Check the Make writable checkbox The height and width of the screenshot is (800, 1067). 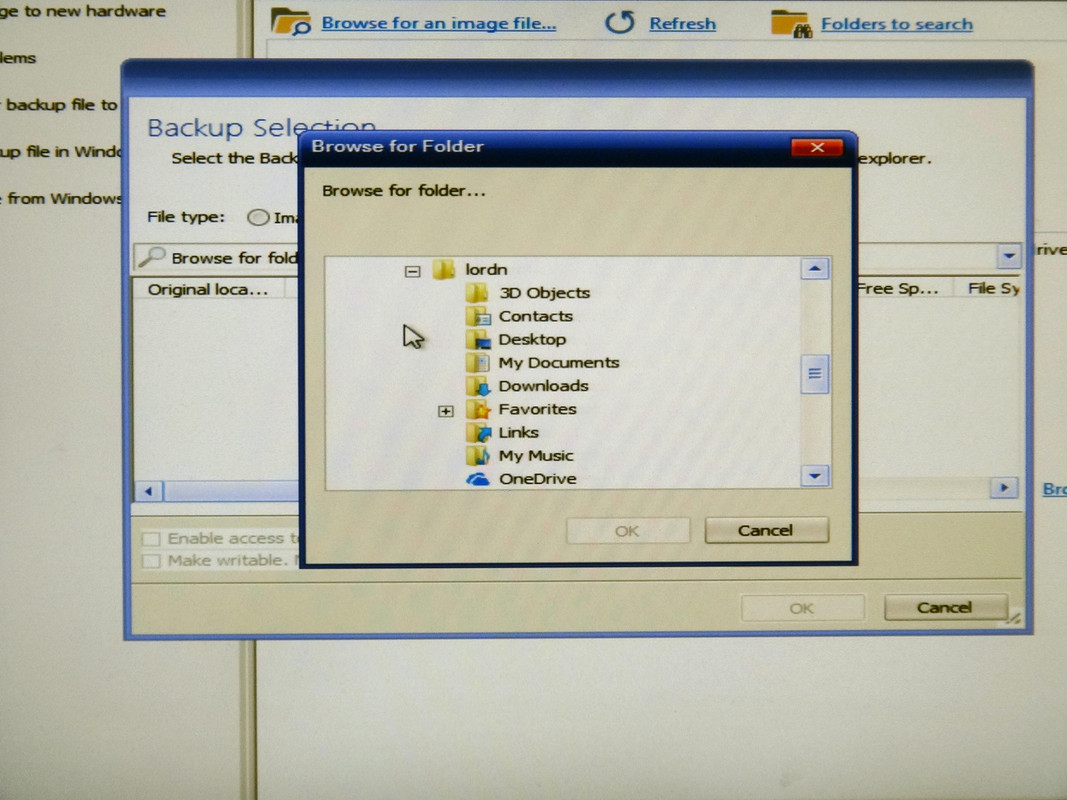click(x=151, y=561)
